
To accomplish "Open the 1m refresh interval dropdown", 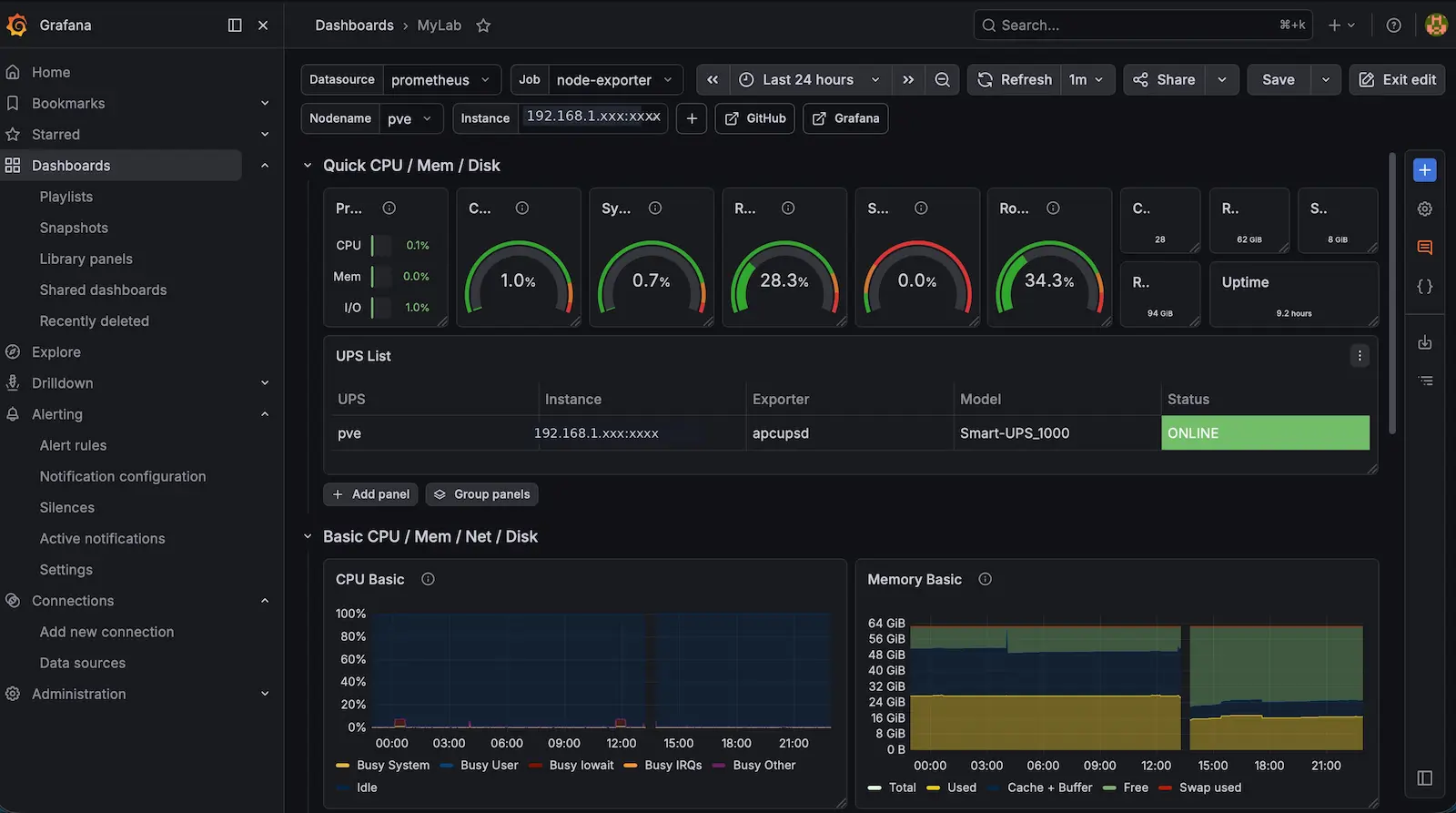I will [1087, 80].
